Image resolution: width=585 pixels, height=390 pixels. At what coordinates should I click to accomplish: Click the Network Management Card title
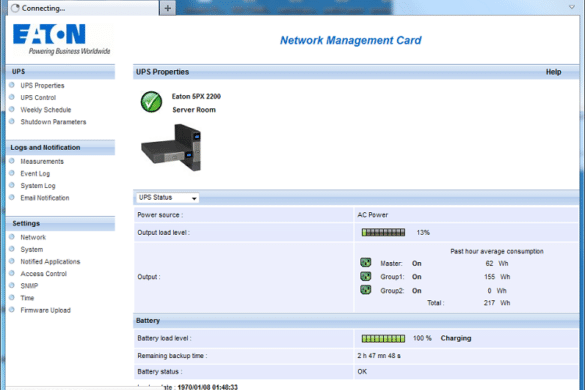click(x=351, y=40)
